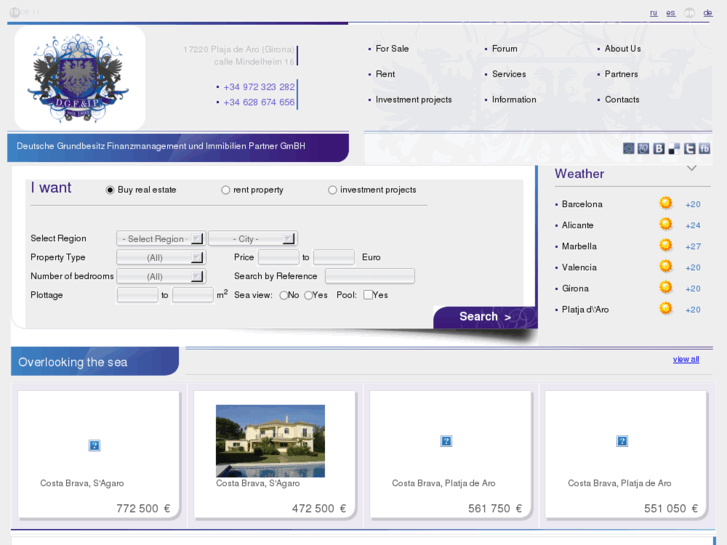
Task: Click the Barcelona sunny weather icon
Action: [x=665, y=203]
